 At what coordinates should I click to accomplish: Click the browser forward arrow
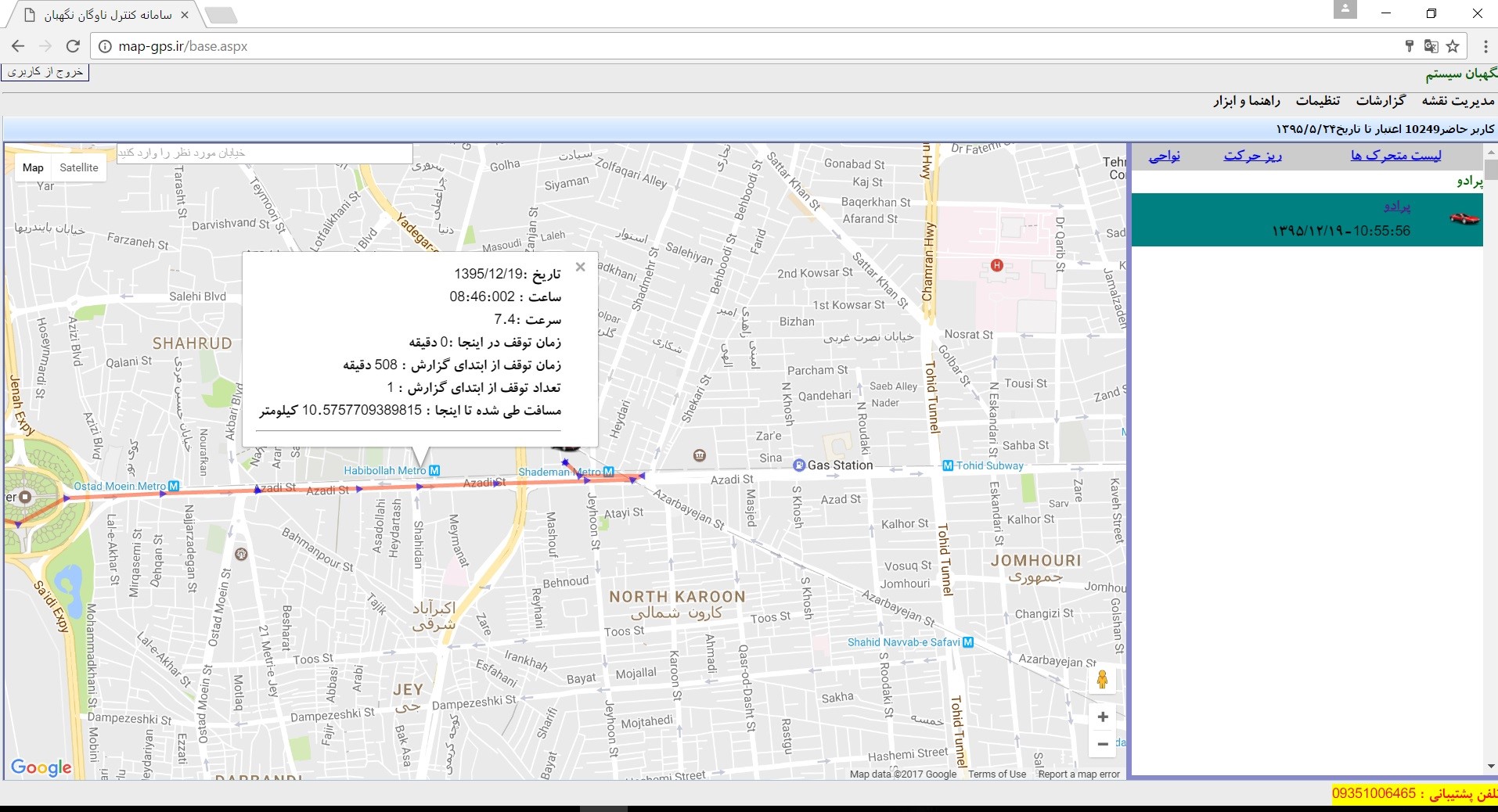(x=45, y=46)
